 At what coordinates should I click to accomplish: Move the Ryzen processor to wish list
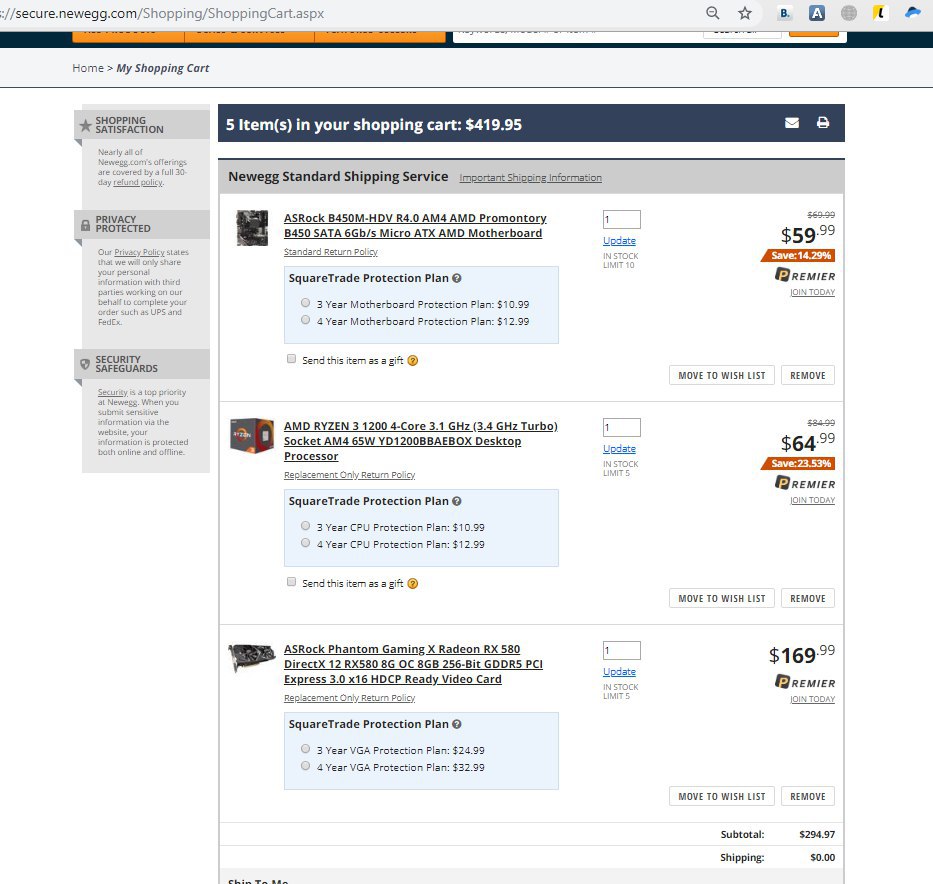pos(722,598)
